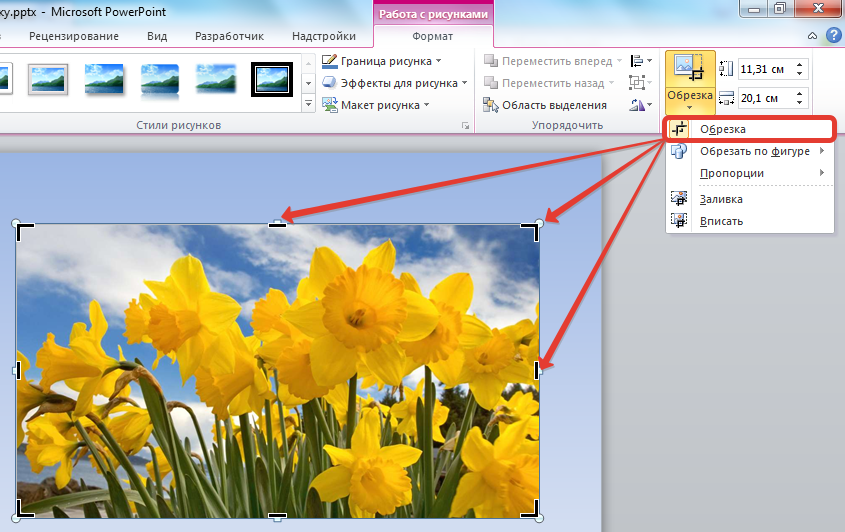Viewport: 845px width, 532px height.
Task: Decrease picture height with down spinner
Action: click(799, 74)
